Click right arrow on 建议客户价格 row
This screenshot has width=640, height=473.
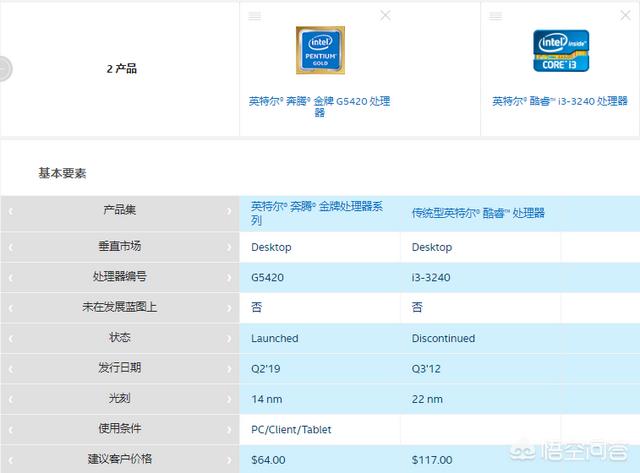(x=229, y=460)
